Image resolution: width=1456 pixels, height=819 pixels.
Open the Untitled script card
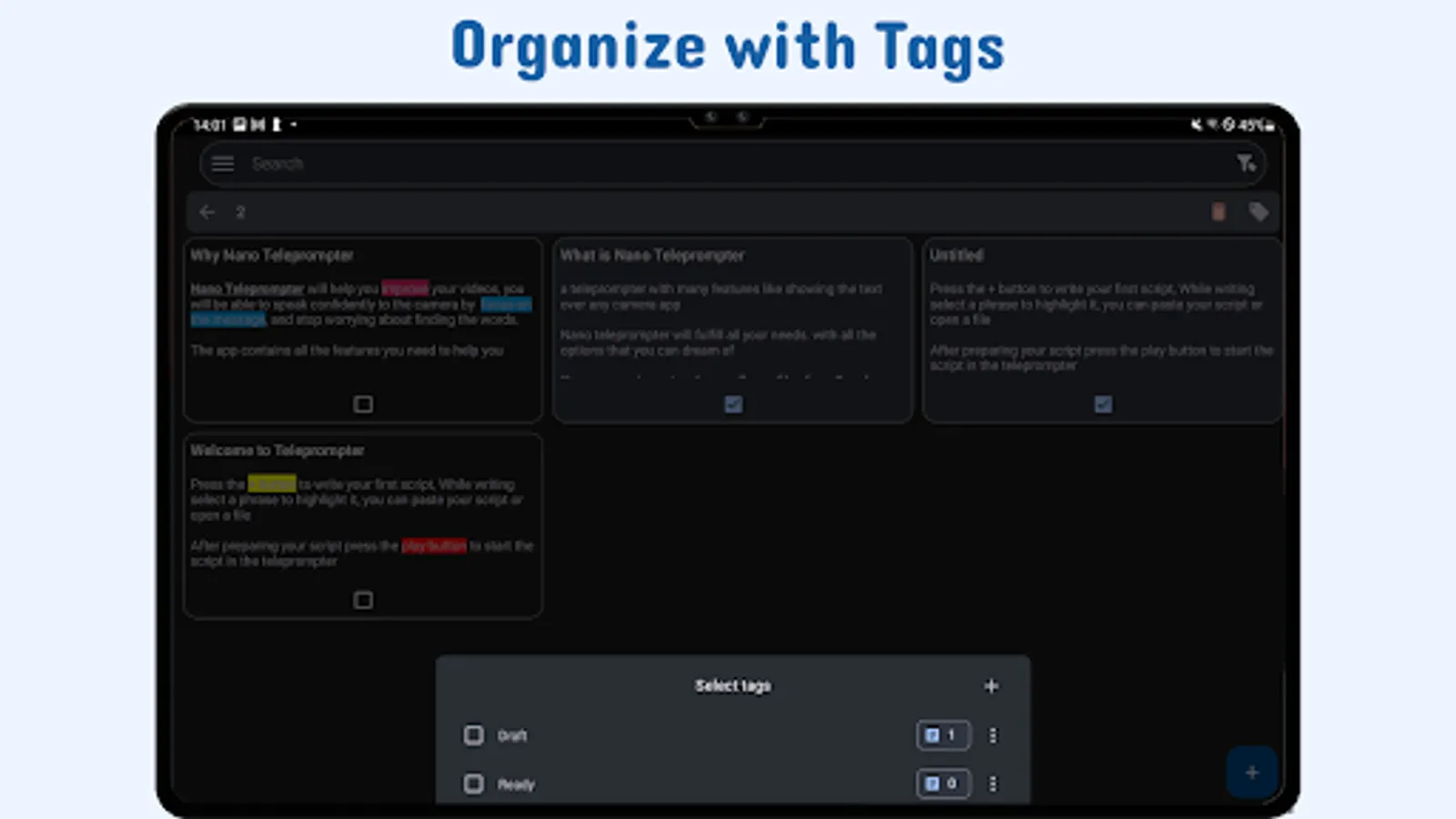click(x=1102, y=330)
